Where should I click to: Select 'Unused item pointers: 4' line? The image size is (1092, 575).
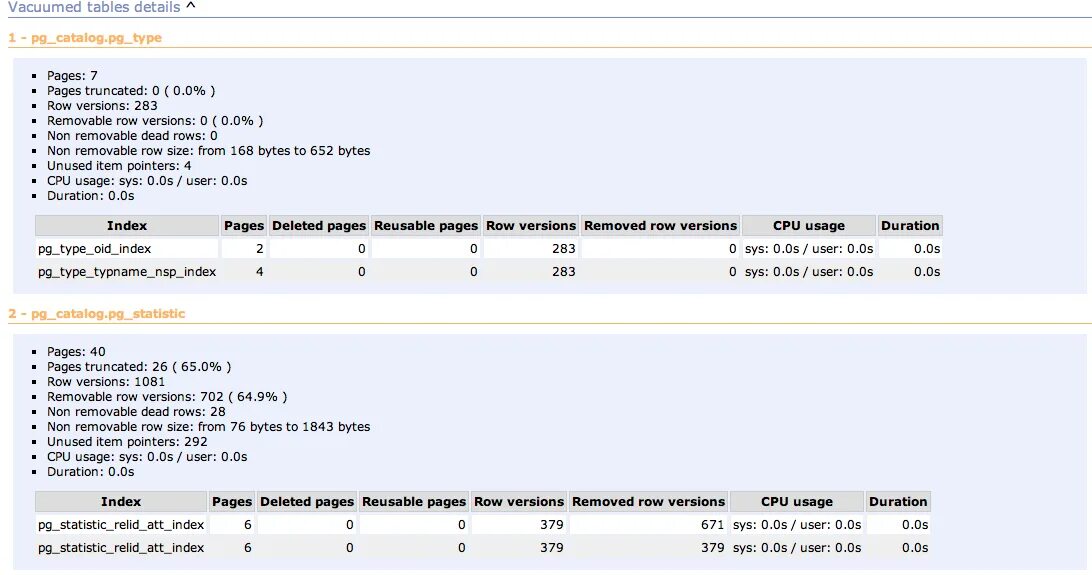[x=119, y=166]
